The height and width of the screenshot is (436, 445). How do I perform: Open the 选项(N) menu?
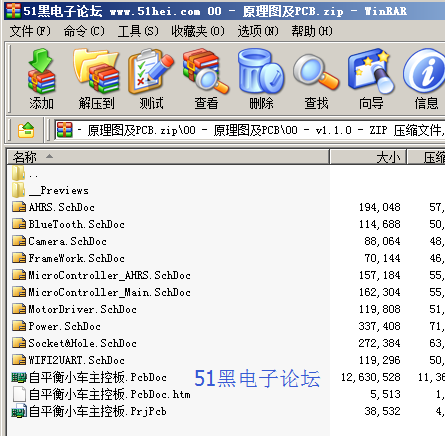click(258, 31)
